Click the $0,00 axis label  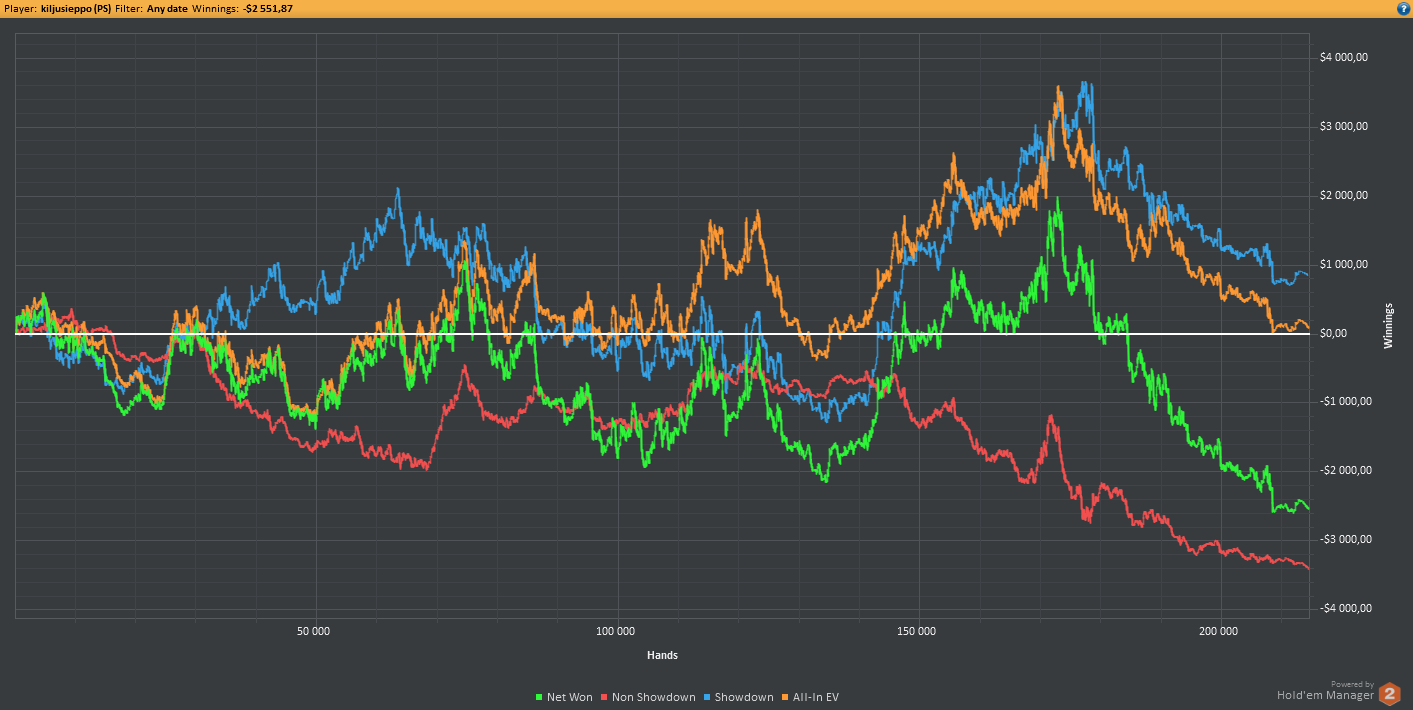click(1333, 333)
